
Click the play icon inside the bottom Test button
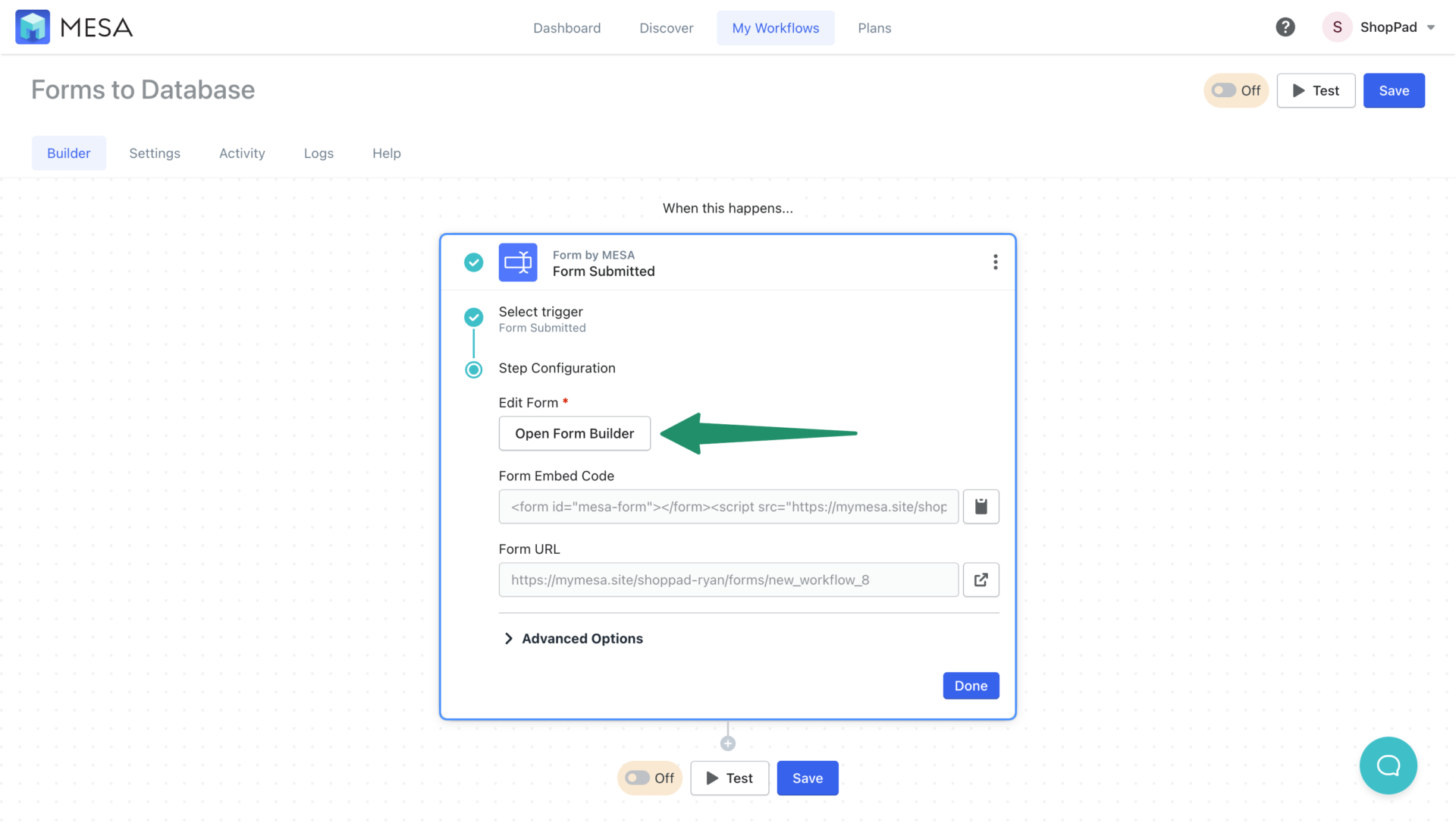coord(711,778)
